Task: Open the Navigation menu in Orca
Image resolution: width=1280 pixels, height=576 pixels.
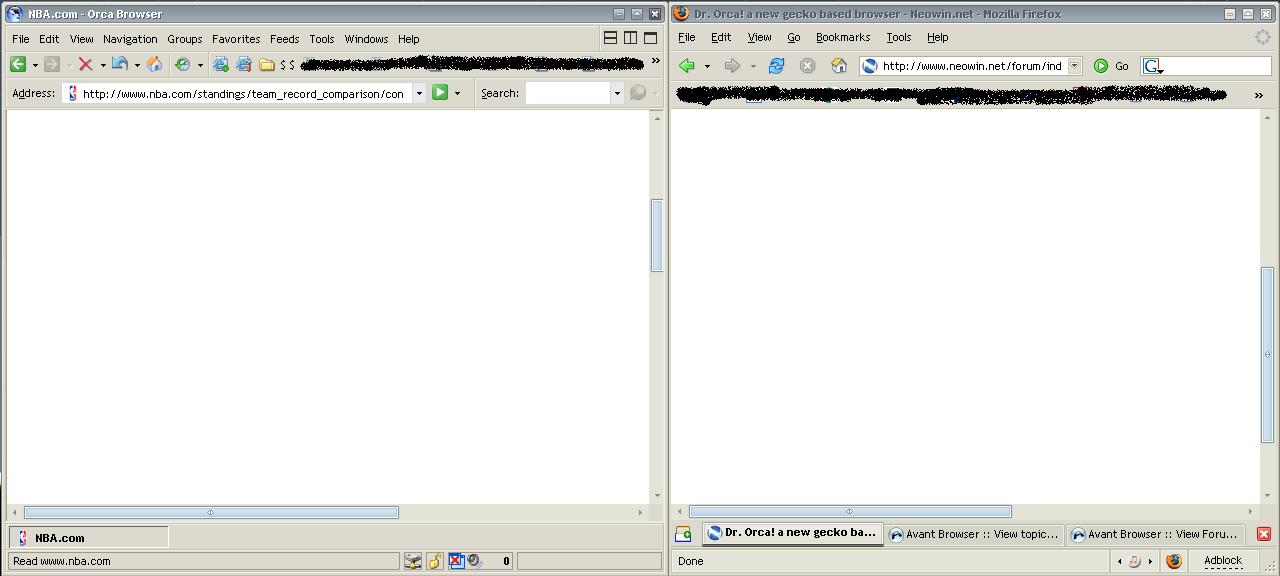Action: click(x=130, y=38)
